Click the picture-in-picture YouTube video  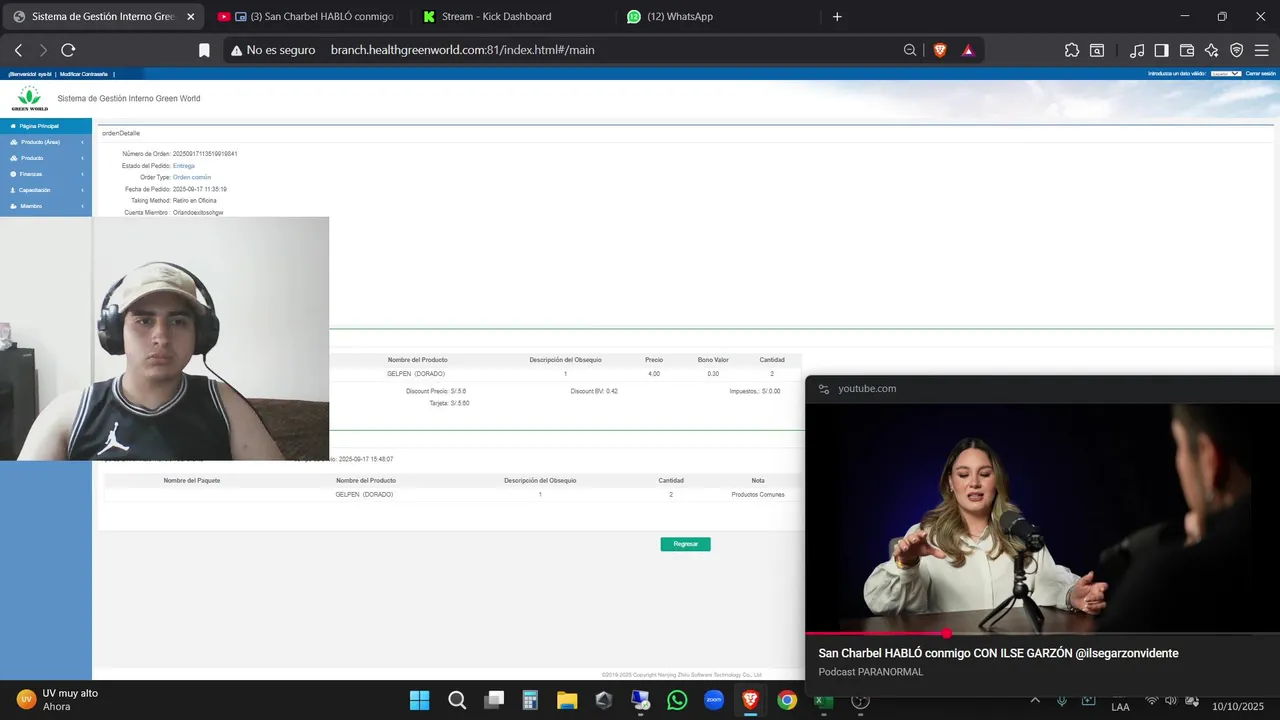(1042, 517)
